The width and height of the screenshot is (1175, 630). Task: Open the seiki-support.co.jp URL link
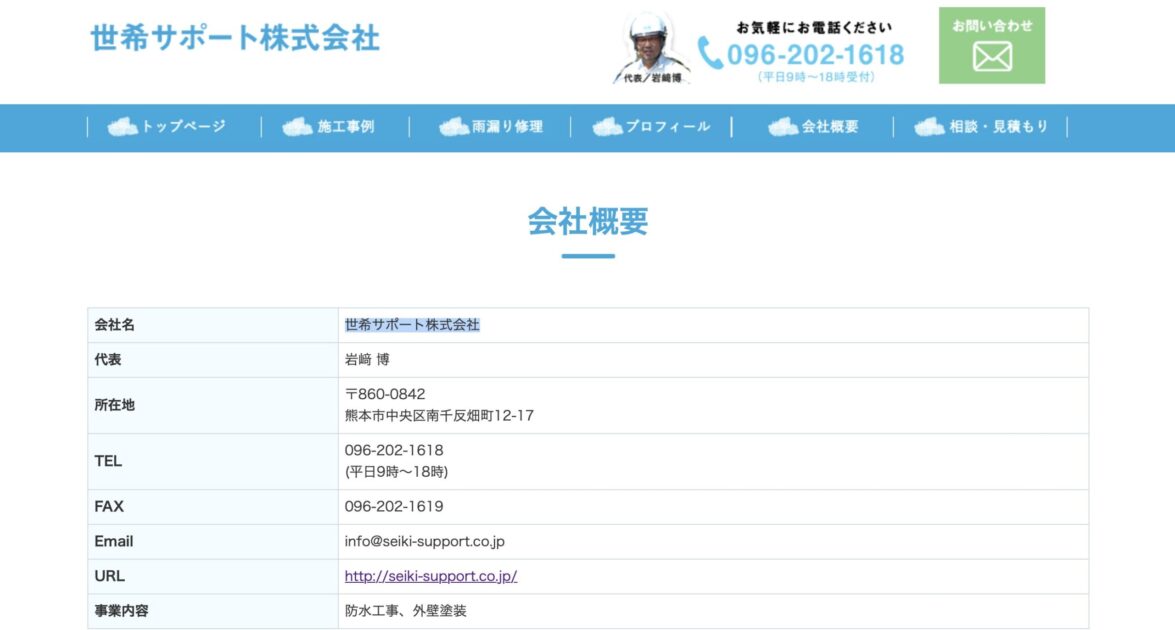click(430, 576)
